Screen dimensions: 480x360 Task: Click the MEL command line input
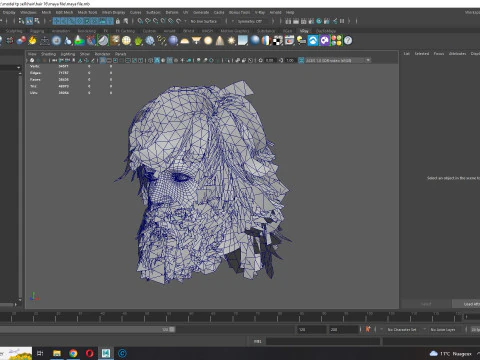coord(323,341)
